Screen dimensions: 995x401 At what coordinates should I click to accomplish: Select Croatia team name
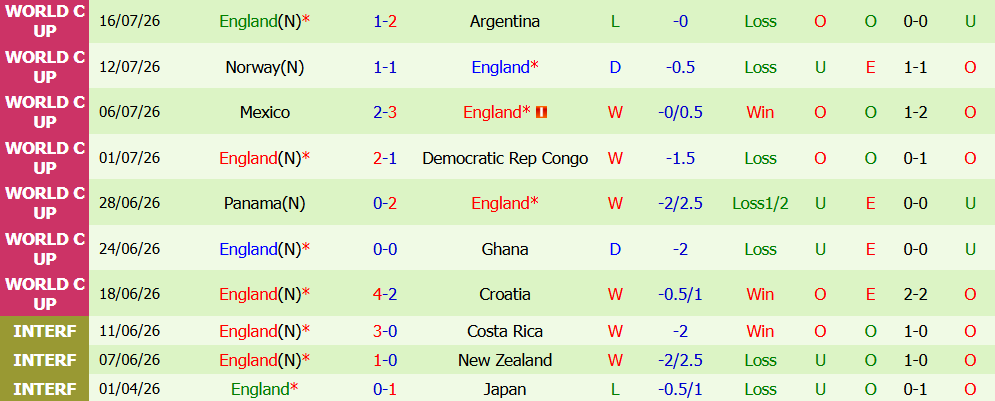point(505,294)
